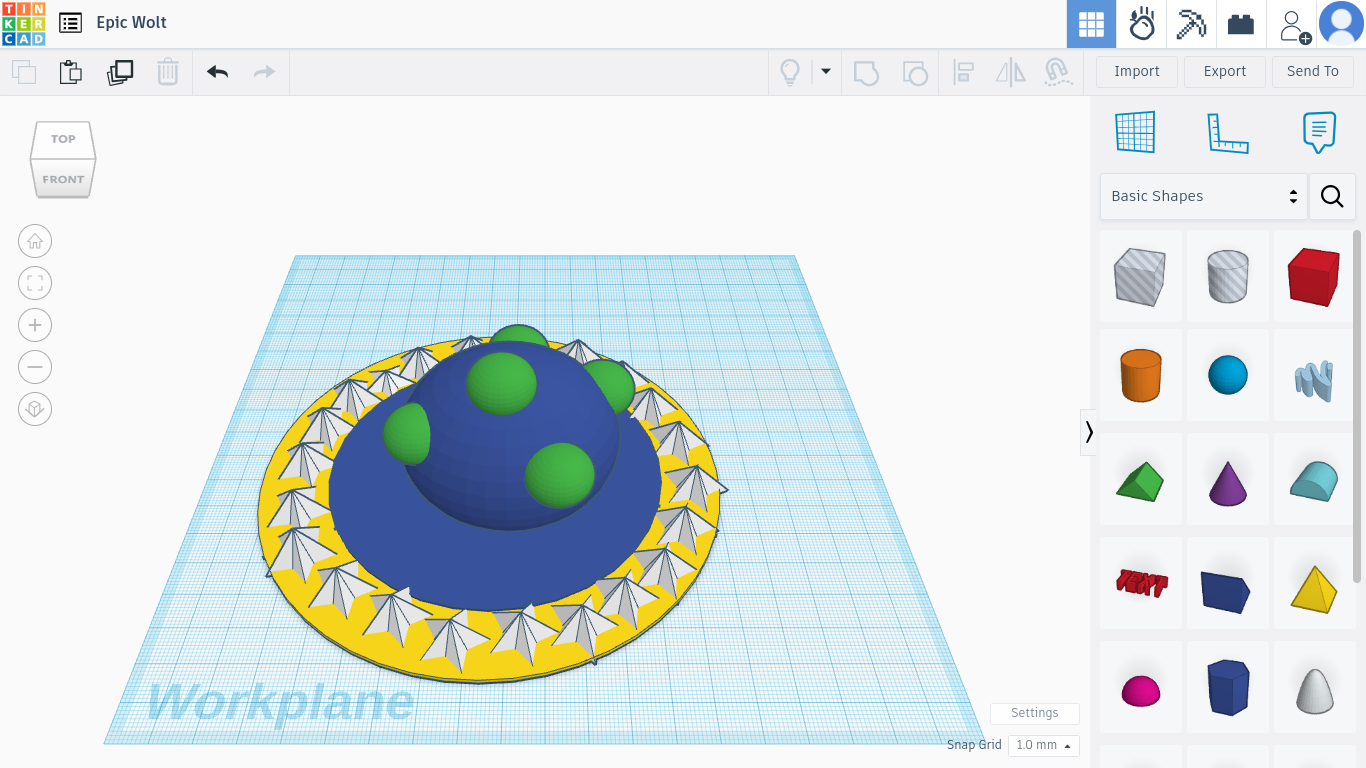This screenshot has width=1366, height=768.
Task: Pick the teal Round Roof shape
Action: (x=1314, y=481)
